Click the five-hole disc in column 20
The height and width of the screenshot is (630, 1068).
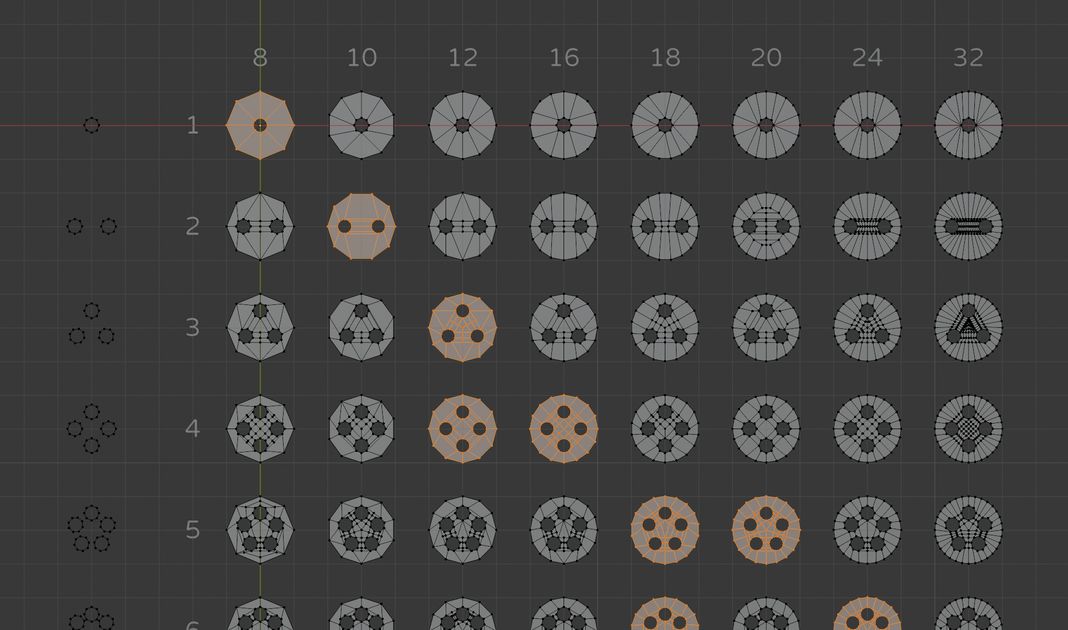[766, 529]
